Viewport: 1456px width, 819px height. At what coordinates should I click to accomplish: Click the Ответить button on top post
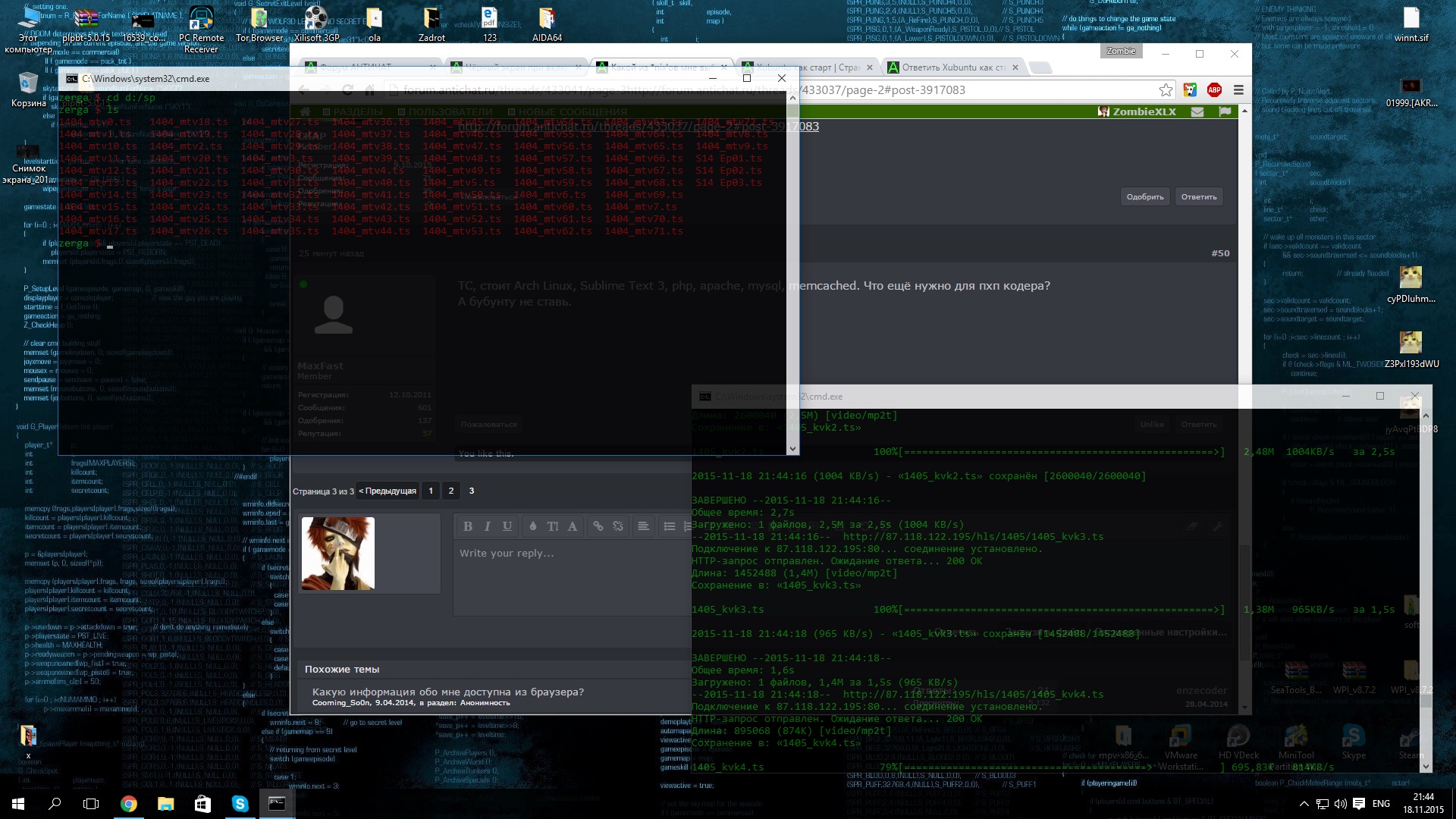(1198, 196)
